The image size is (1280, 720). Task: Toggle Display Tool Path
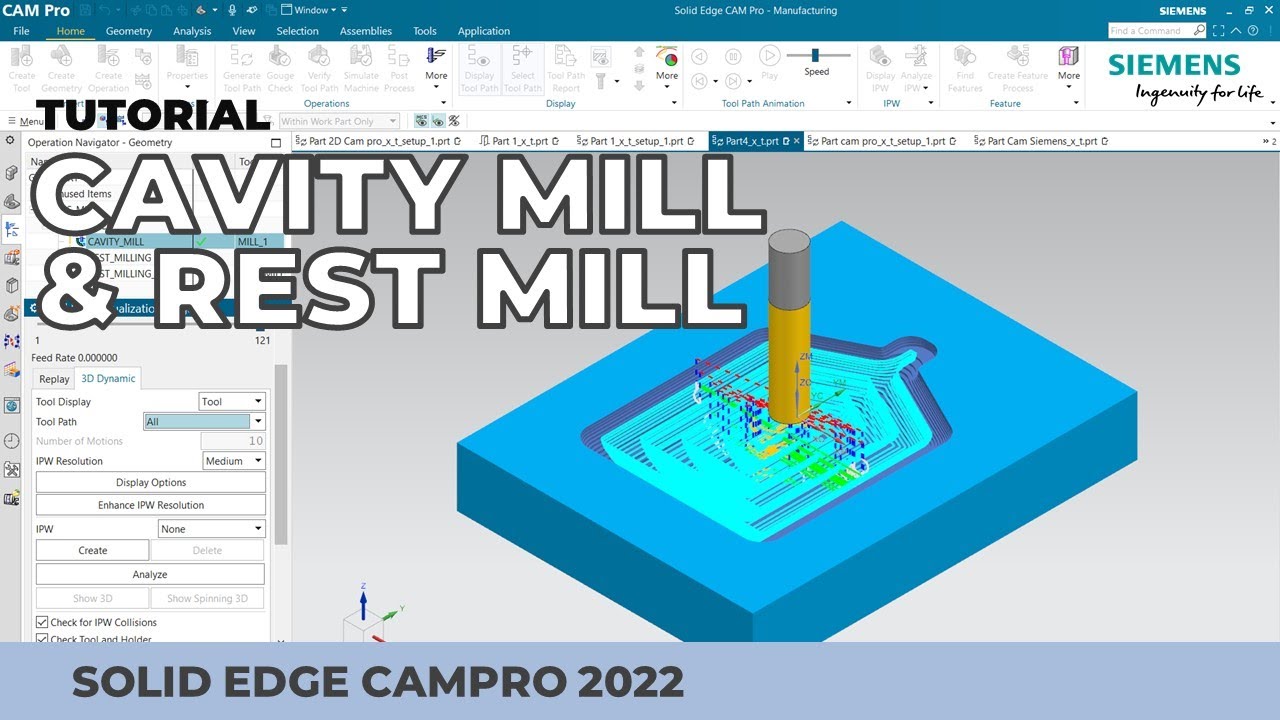[480, 57]
